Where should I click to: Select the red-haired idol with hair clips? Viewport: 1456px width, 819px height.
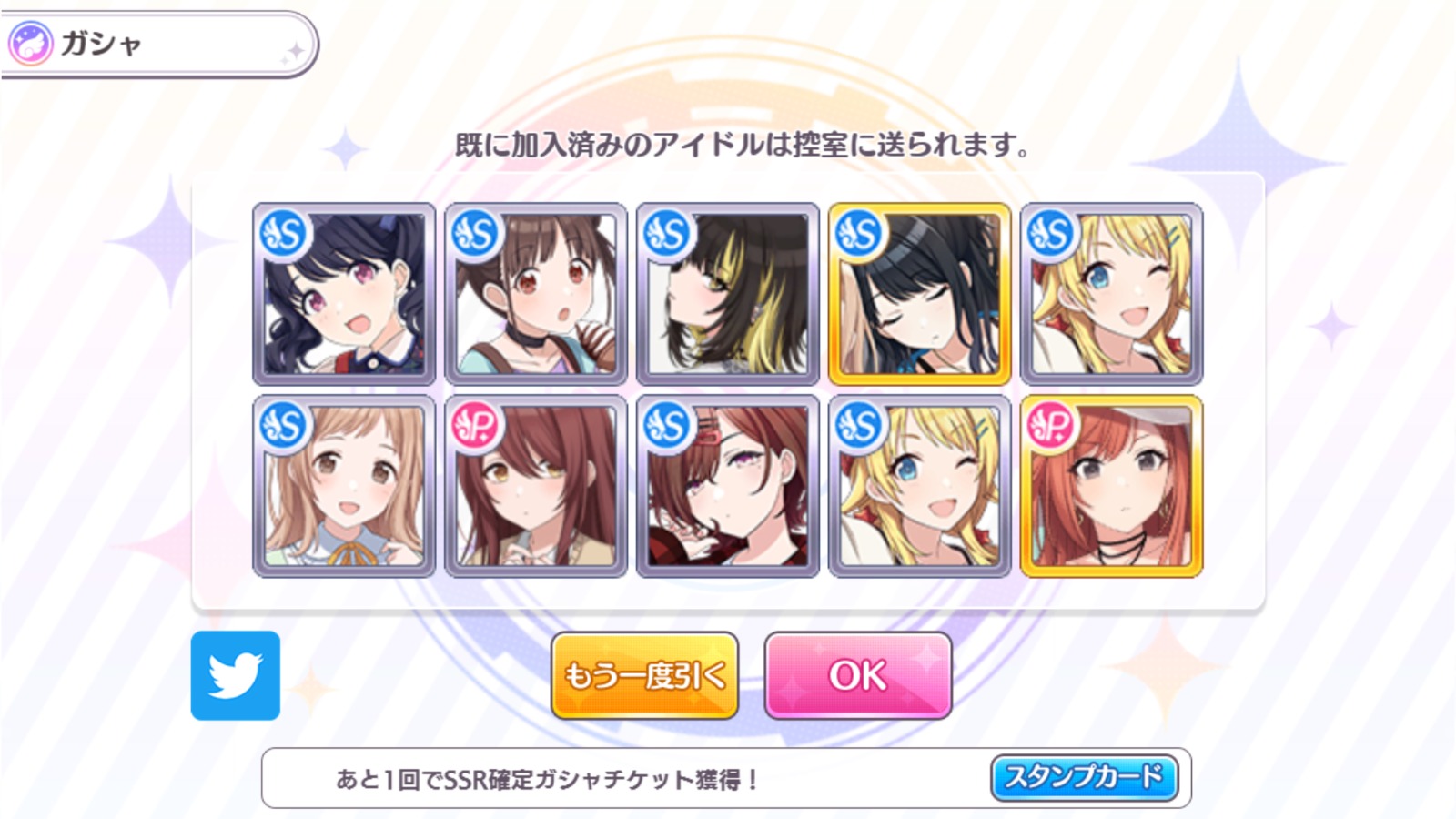coord(728,486)
